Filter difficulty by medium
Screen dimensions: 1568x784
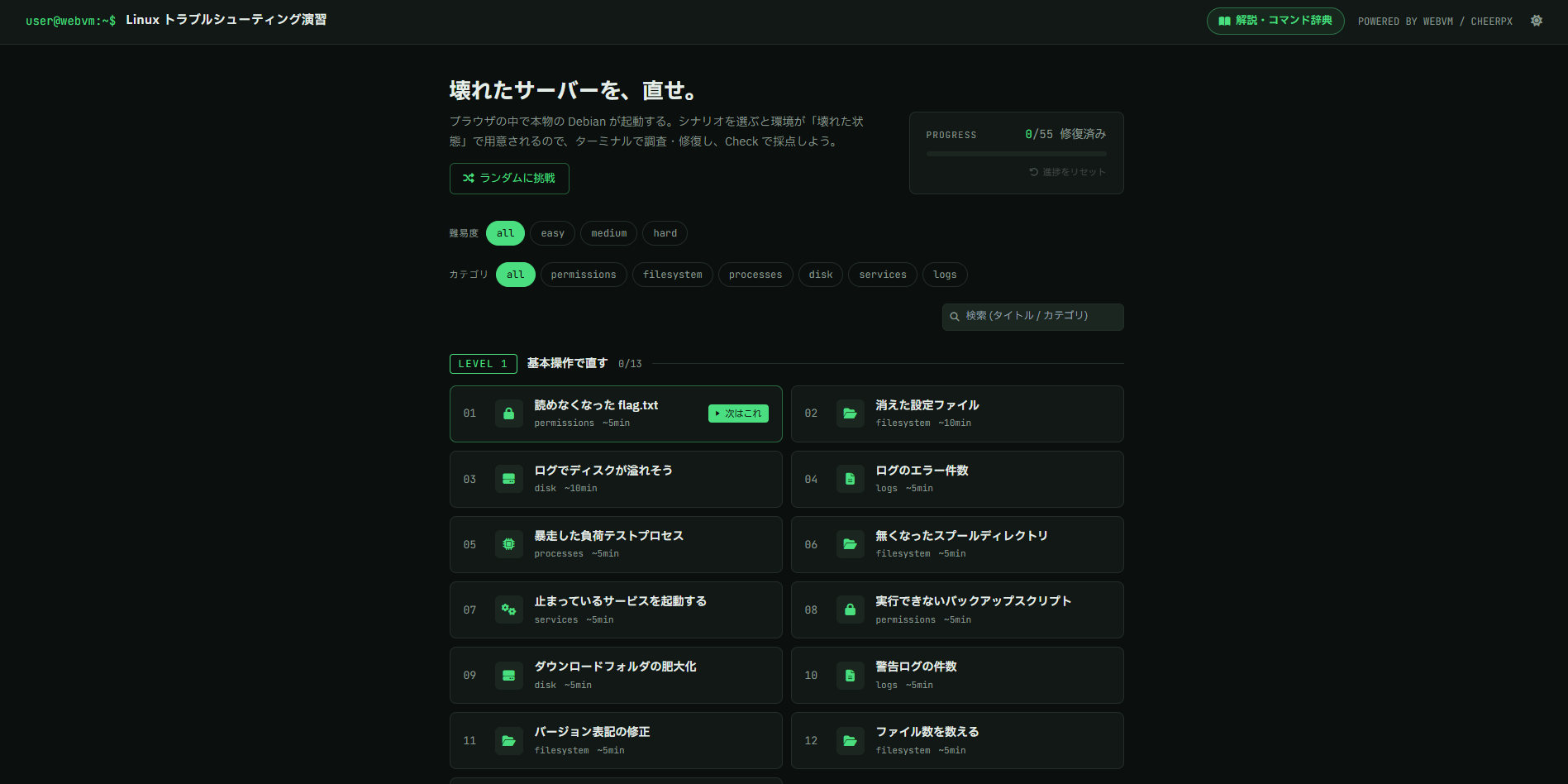point(608,233)
